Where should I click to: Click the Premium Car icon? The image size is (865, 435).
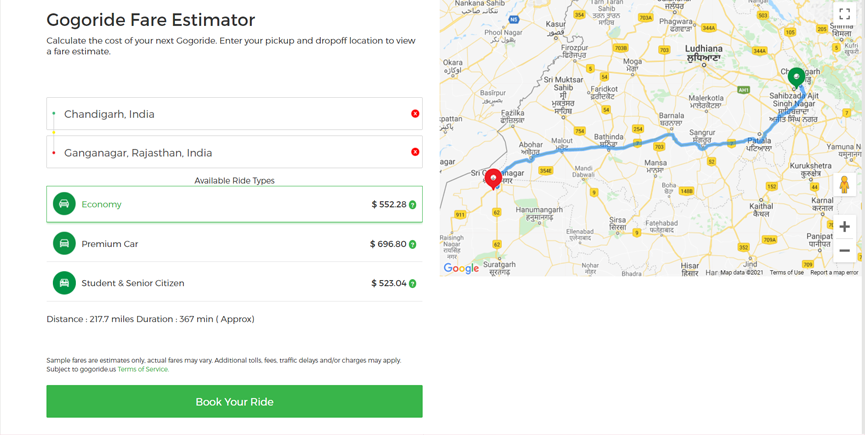(x=64, y=244)
